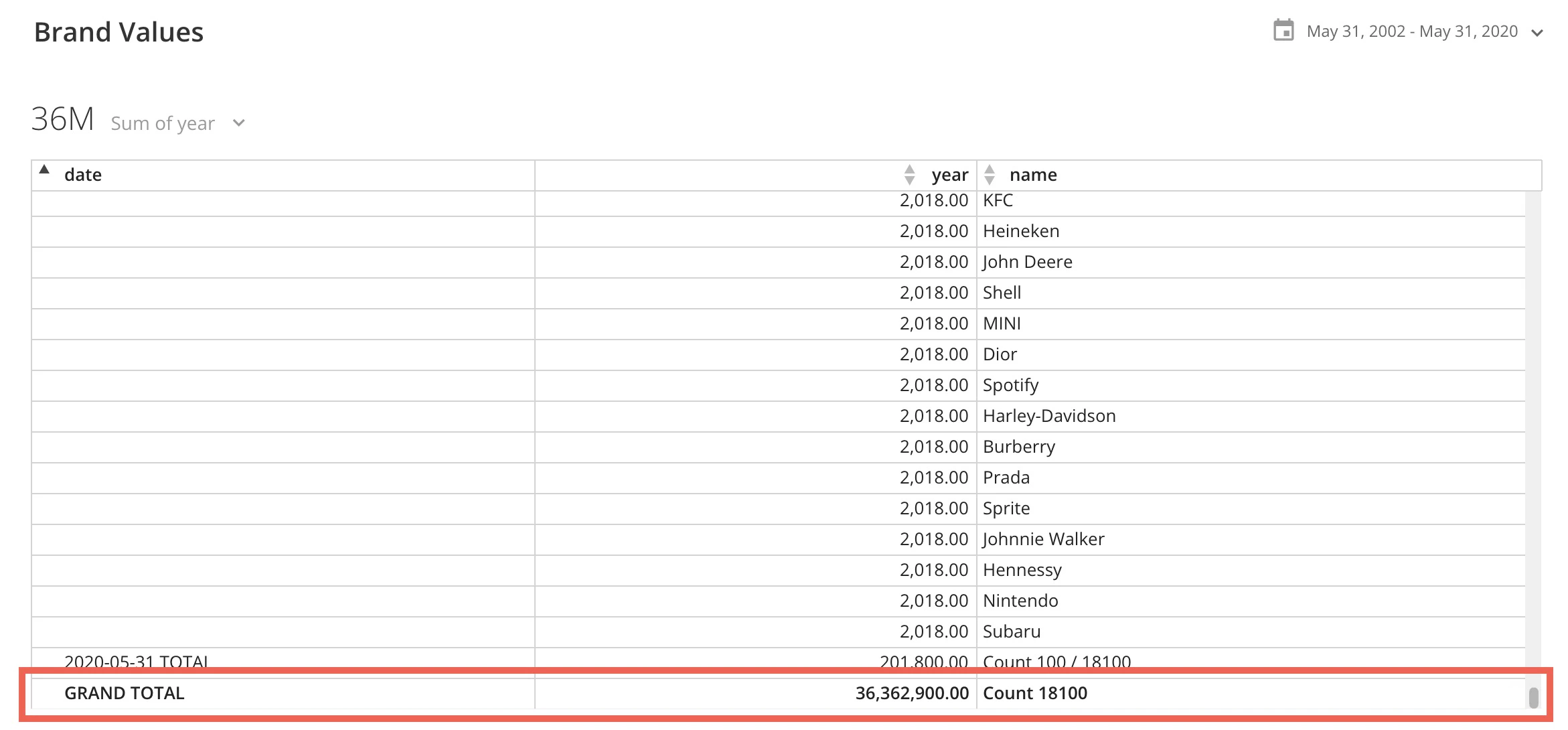Click the 36M summary value
Viewport: 1568px width, 730px height.
pos(62,119)
